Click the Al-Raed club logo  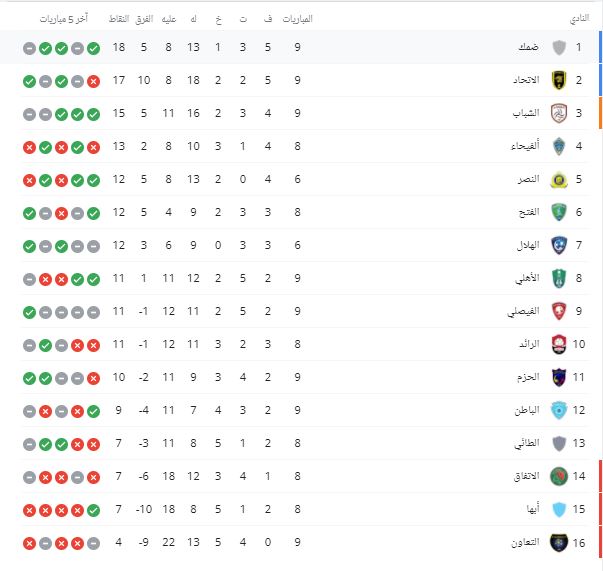[559, 345]
